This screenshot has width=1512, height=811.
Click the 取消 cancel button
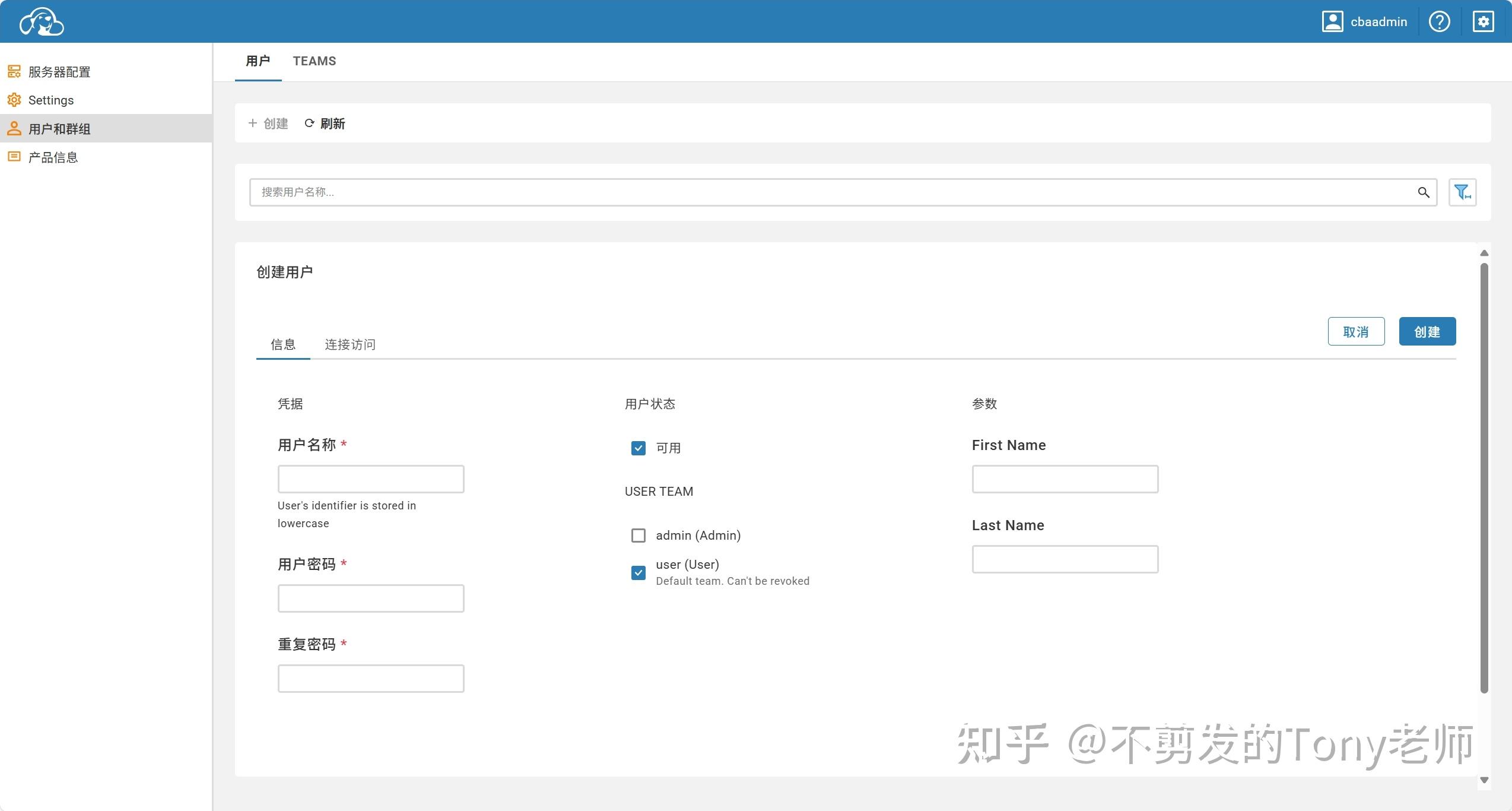pyautogui.click(x=1356, y=331)
